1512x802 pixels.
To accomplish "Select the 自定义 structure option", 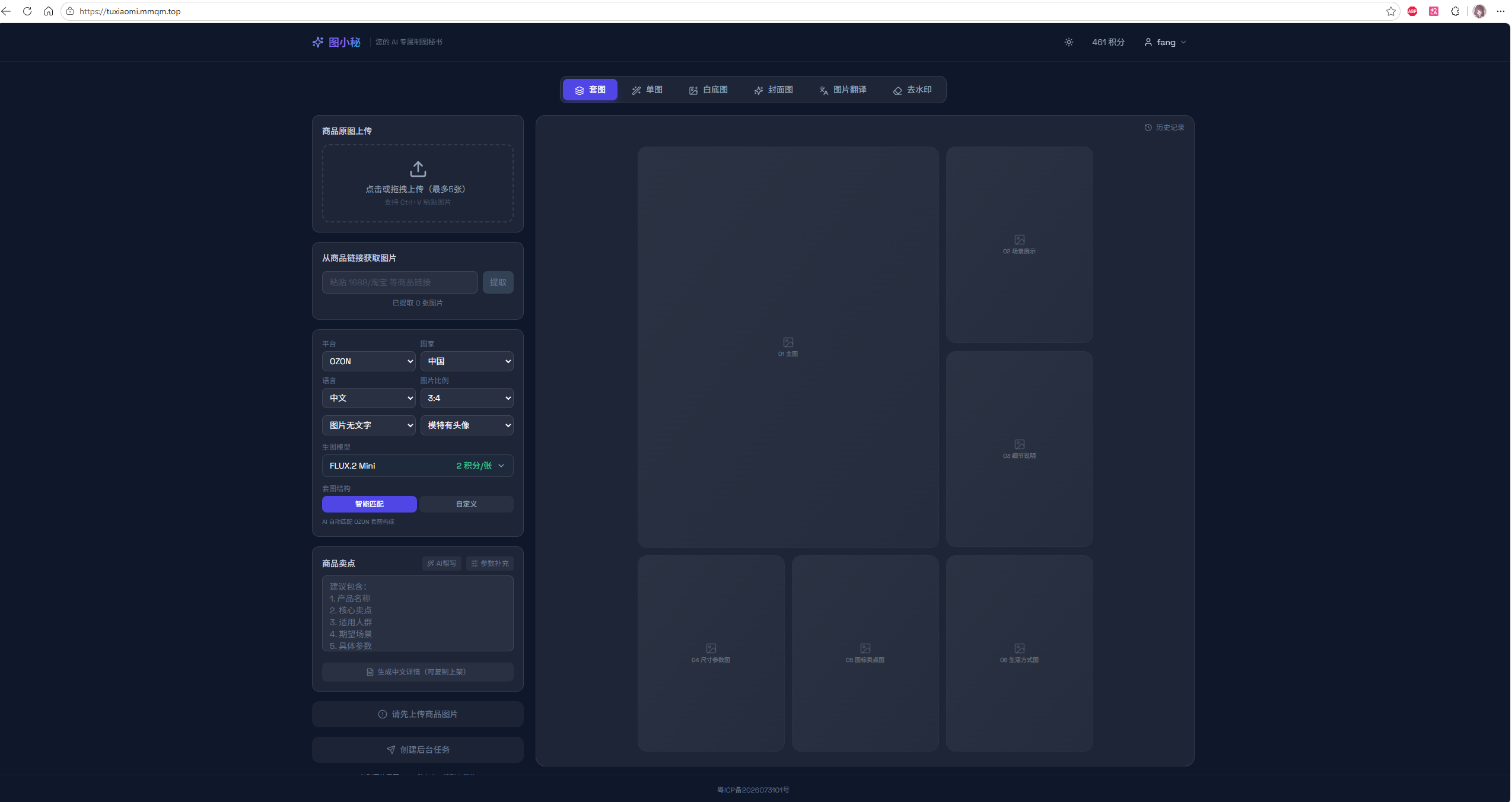I will (466, 504).
